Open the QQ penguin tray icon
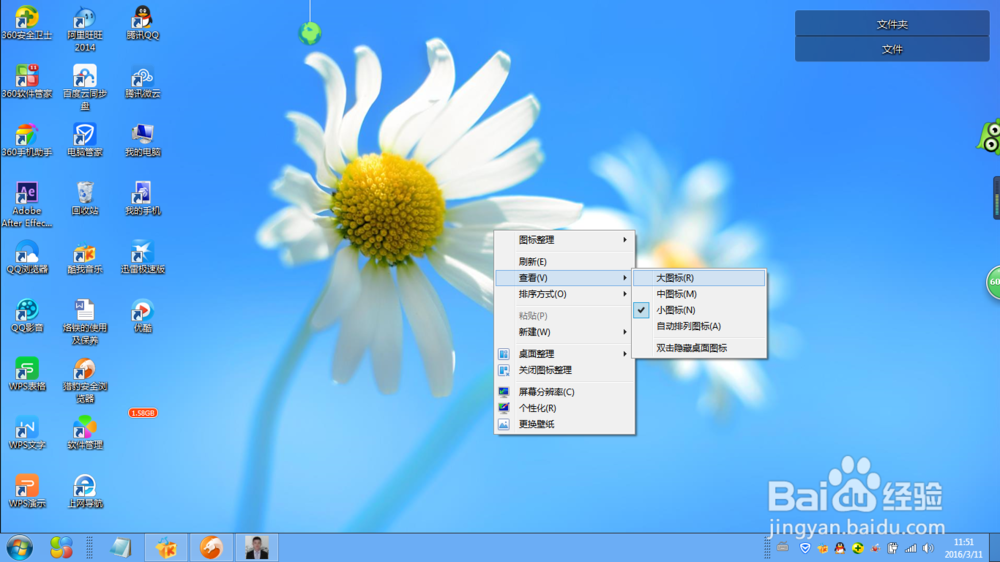The width and height of the screenshot is (1000, 562). point(840,548)
